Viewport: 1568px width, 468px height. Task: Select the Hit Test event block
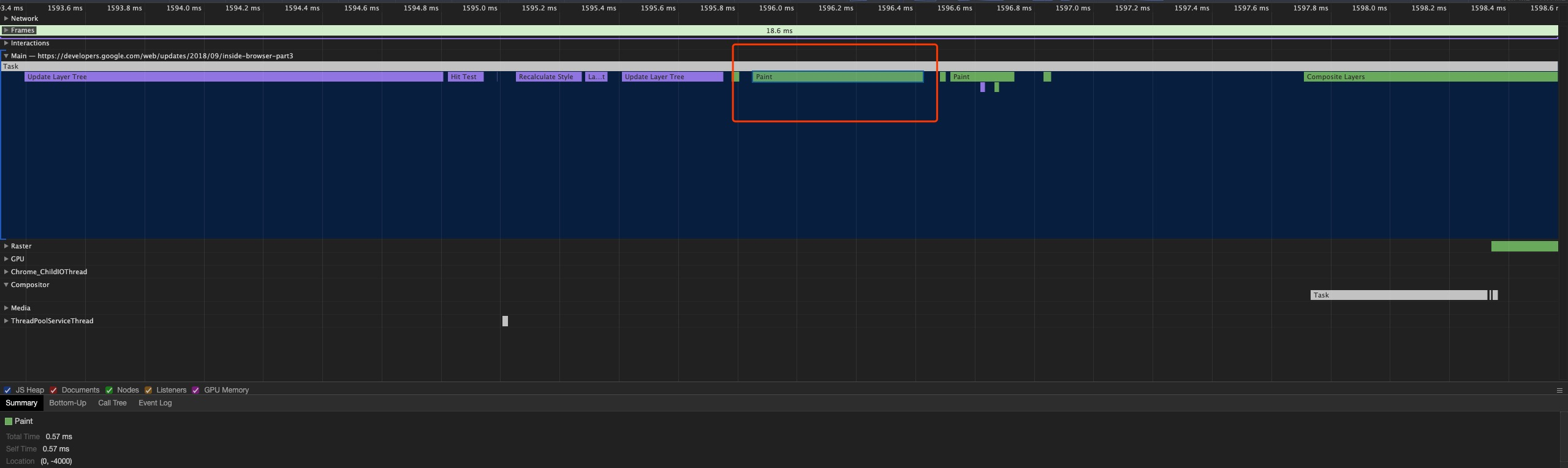pos(466,77)
